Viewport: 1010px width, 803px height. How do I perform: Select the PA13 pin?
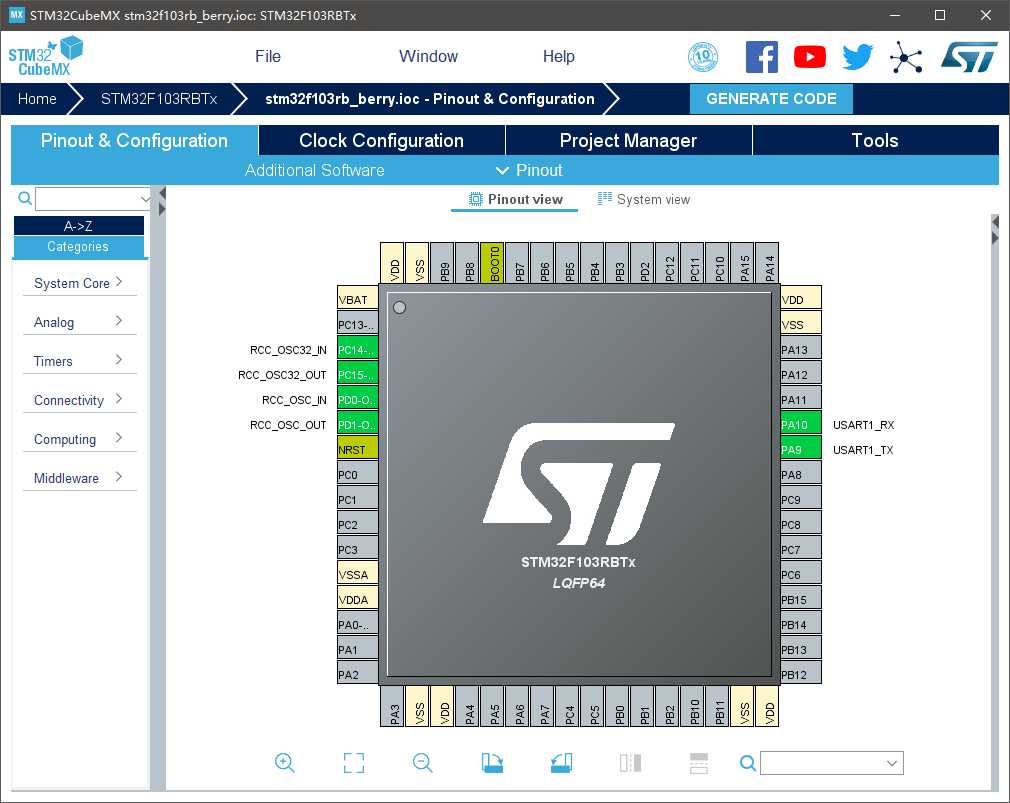click(801, 350)
